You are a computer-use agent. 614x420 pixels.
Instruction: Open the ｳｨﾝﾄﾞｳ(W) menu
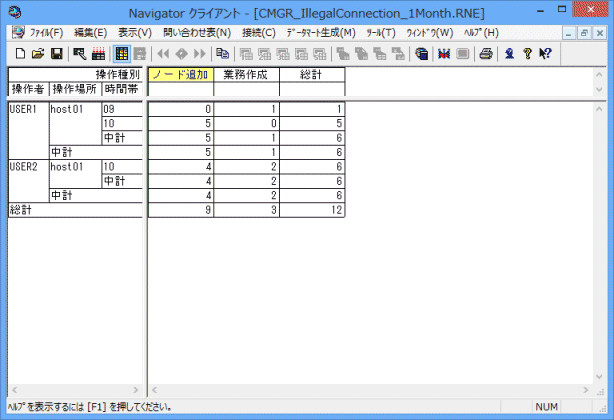pyautogui.click(x=430, y=33)
